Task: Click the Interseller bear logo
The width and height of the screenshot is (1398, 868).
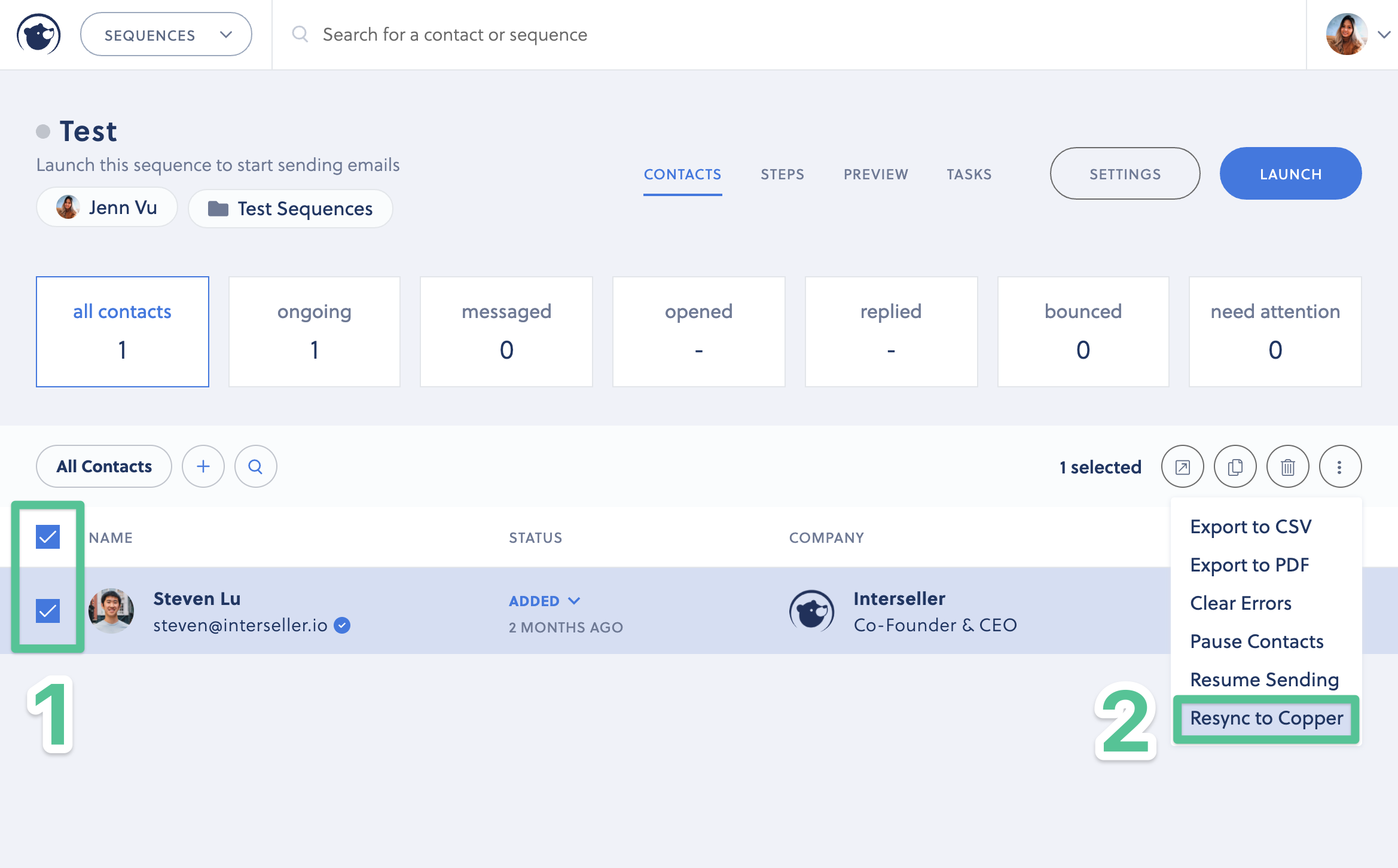Action: point(39,35)
